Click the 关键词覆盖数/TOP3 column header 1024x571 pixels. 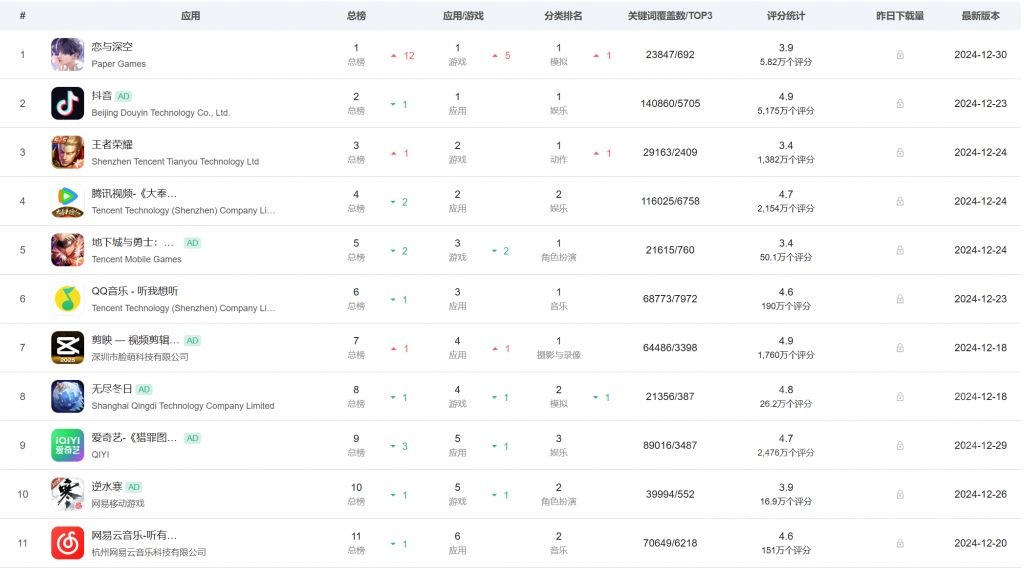[670, 16]
